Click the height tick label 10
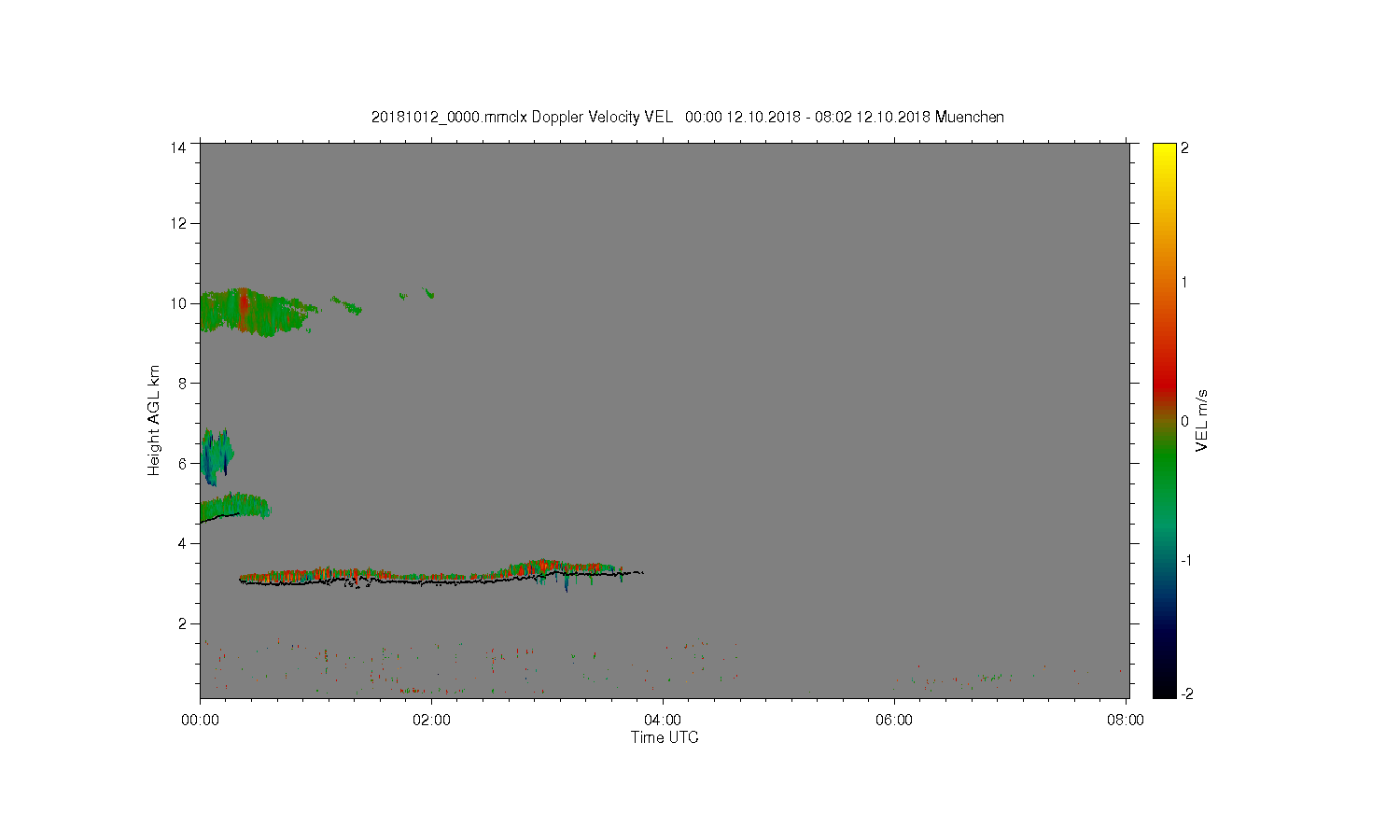 [x=179, y=303]
